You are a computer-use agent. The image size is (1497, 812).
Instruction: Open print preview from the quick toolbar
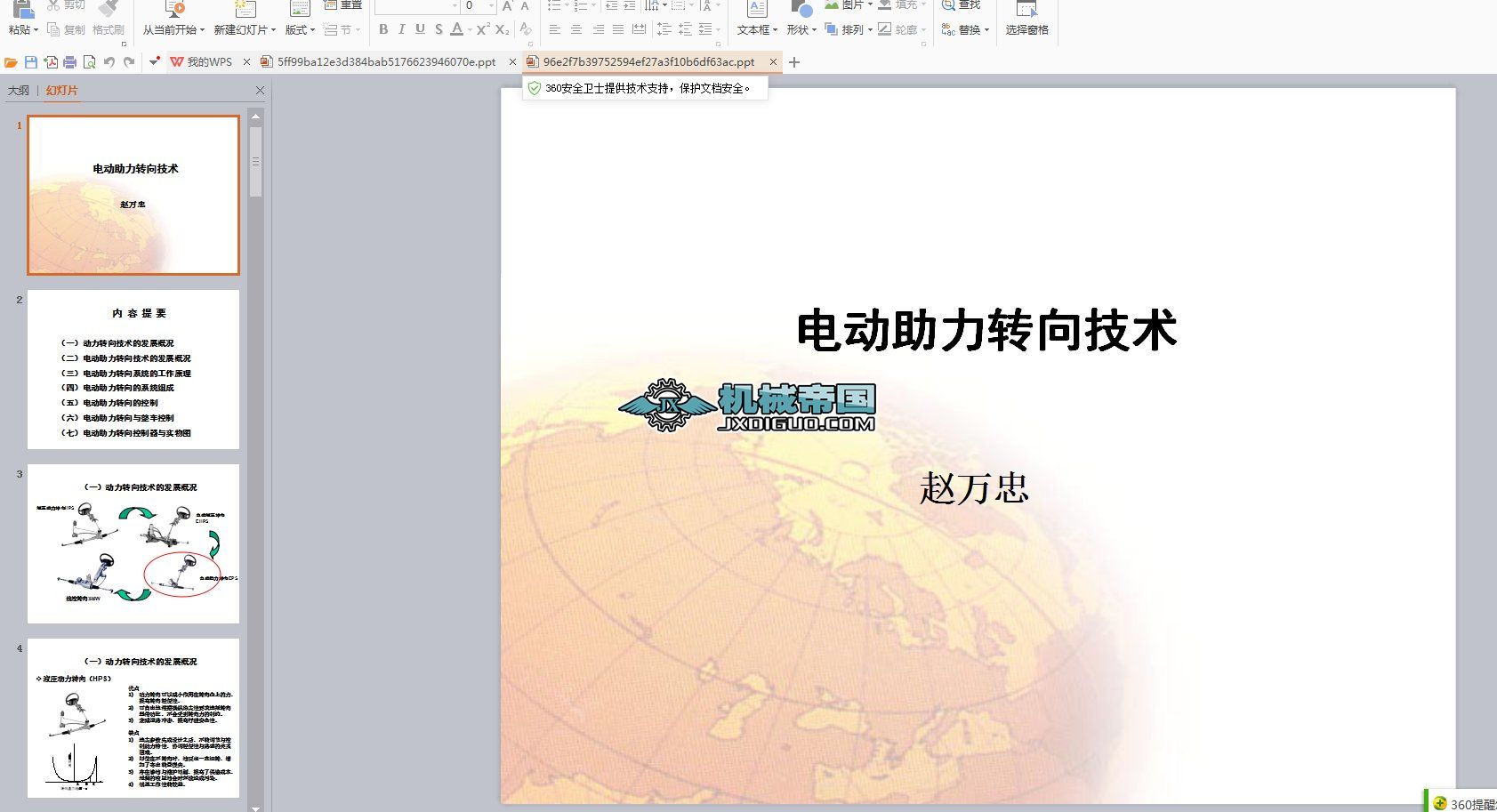(x=89, y=62)
